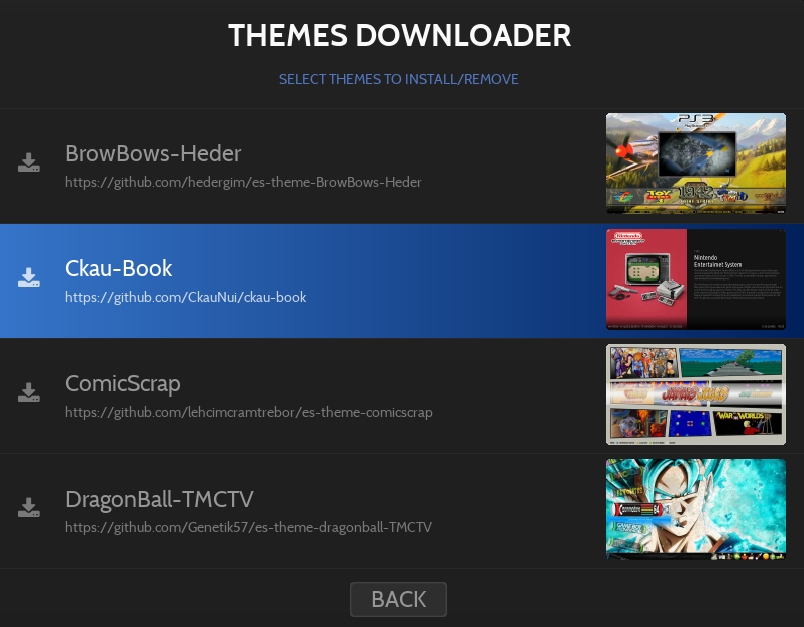Open the BrowBows-Heder preview thumbnail
The width and height of the screenshot is (804, 627).
click(x=696, y=164)
